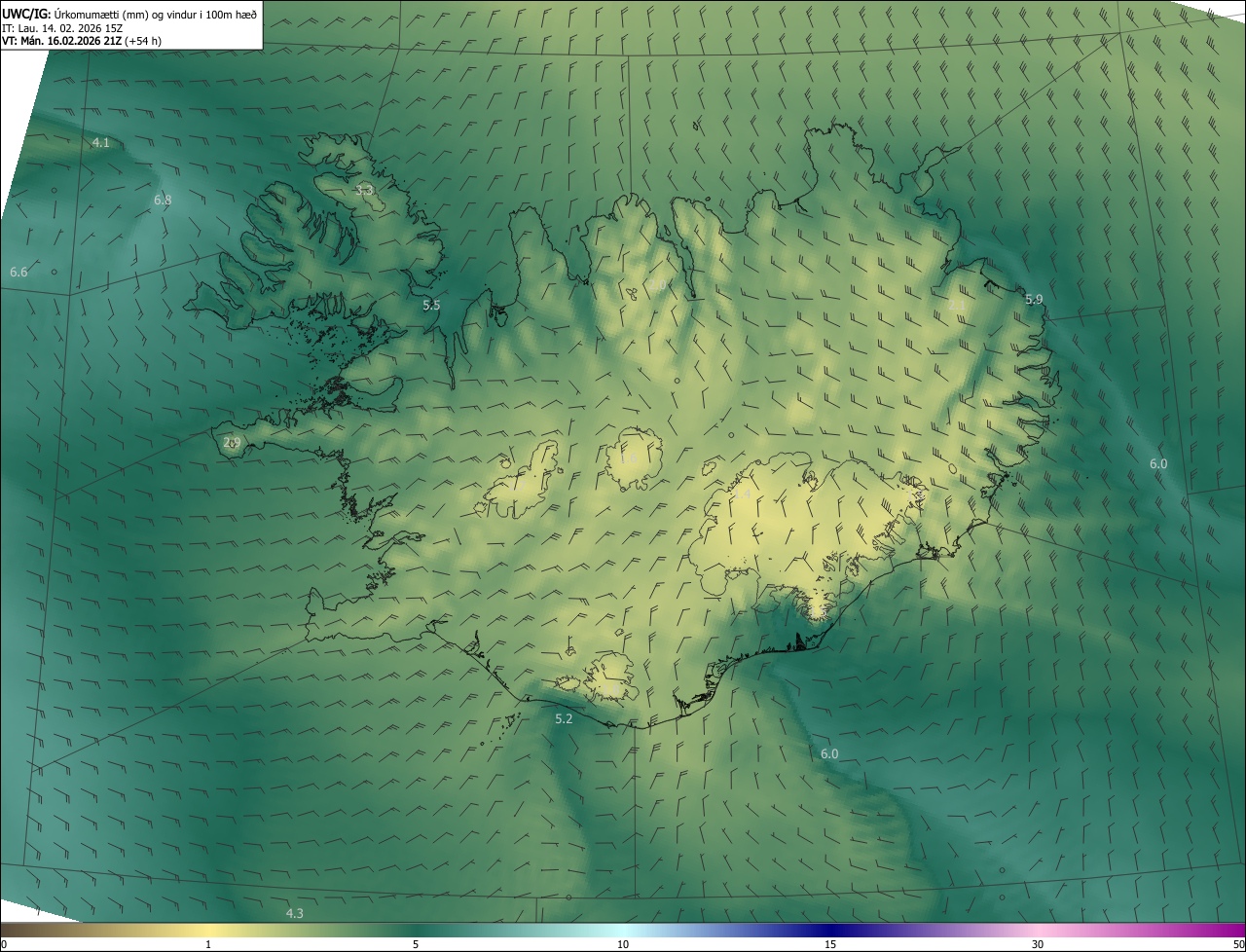This screenshot has width=1246, height=952.
Task: Click the colorbar tick label 30
Action: click(1038, 944)
